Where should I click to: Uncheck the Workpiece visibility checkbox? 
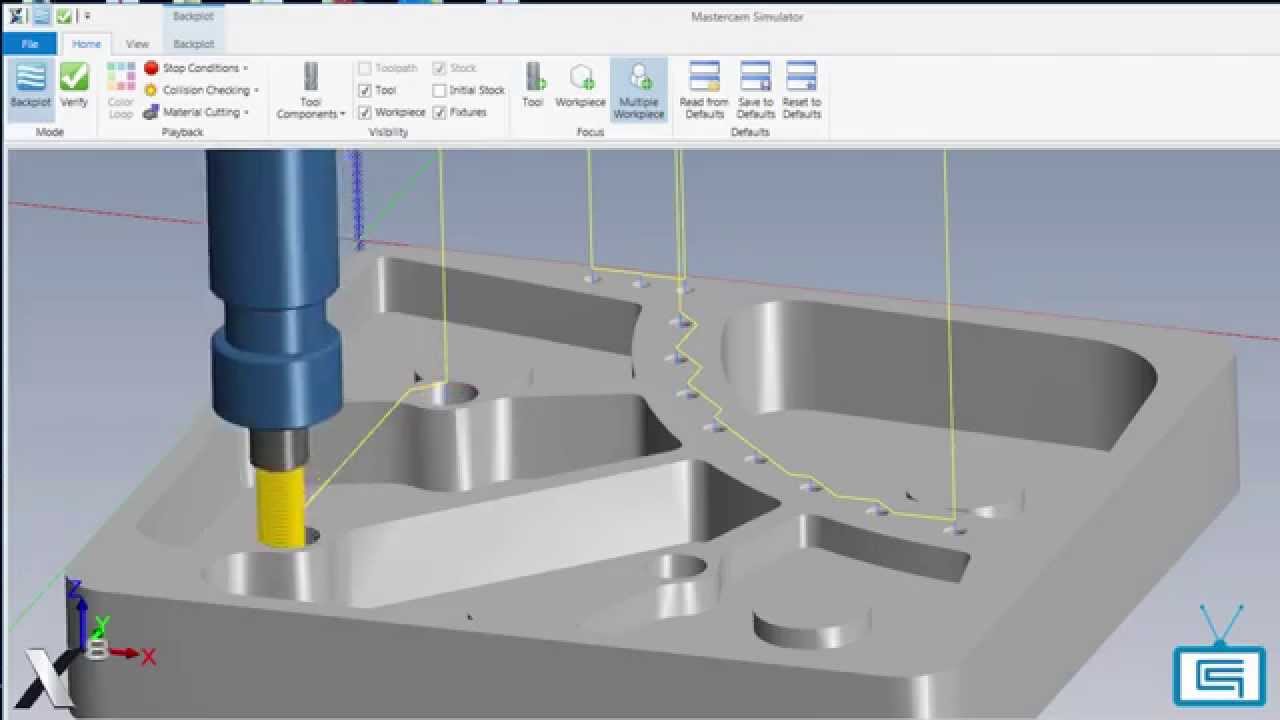(365, 112)
